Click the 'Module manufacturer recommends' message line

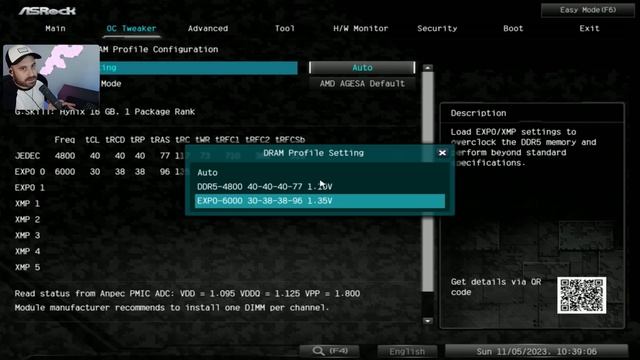172,307
